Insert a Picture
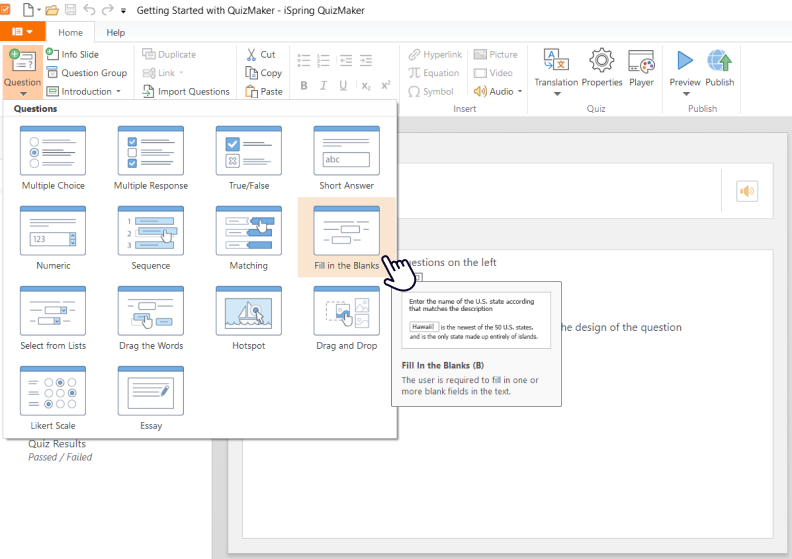792x559 pixels. [x=496, y=54]
